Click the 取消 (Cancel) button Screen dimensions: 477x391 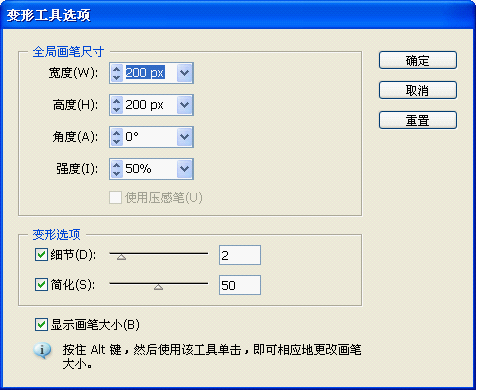[418, 90]
